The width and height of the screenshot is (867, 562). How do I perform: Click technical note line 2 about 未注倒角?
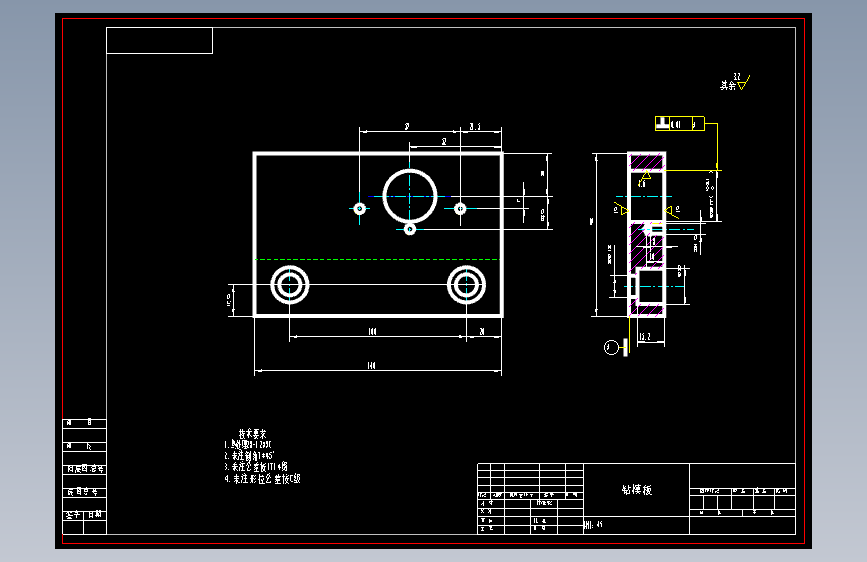click(249, 456)
